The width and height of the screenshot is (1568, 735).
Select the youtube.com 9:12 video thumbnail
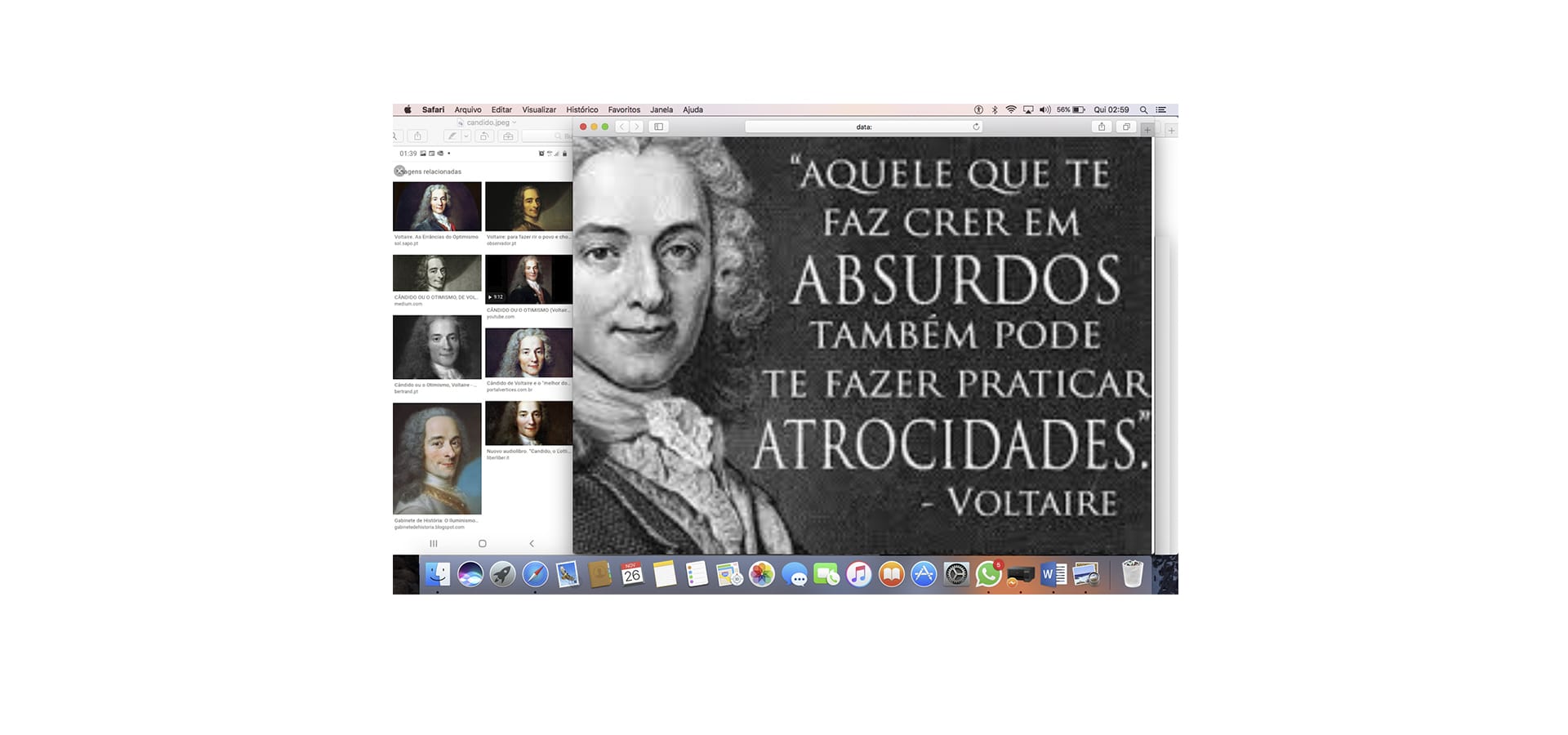pos(529,279)
